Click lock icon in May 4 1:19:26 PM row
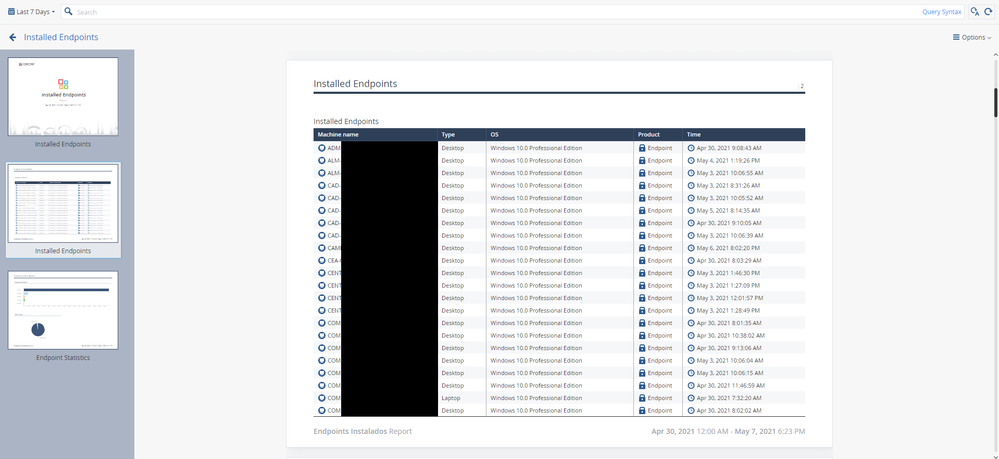The image size is (999, 459). click(642, 160)
